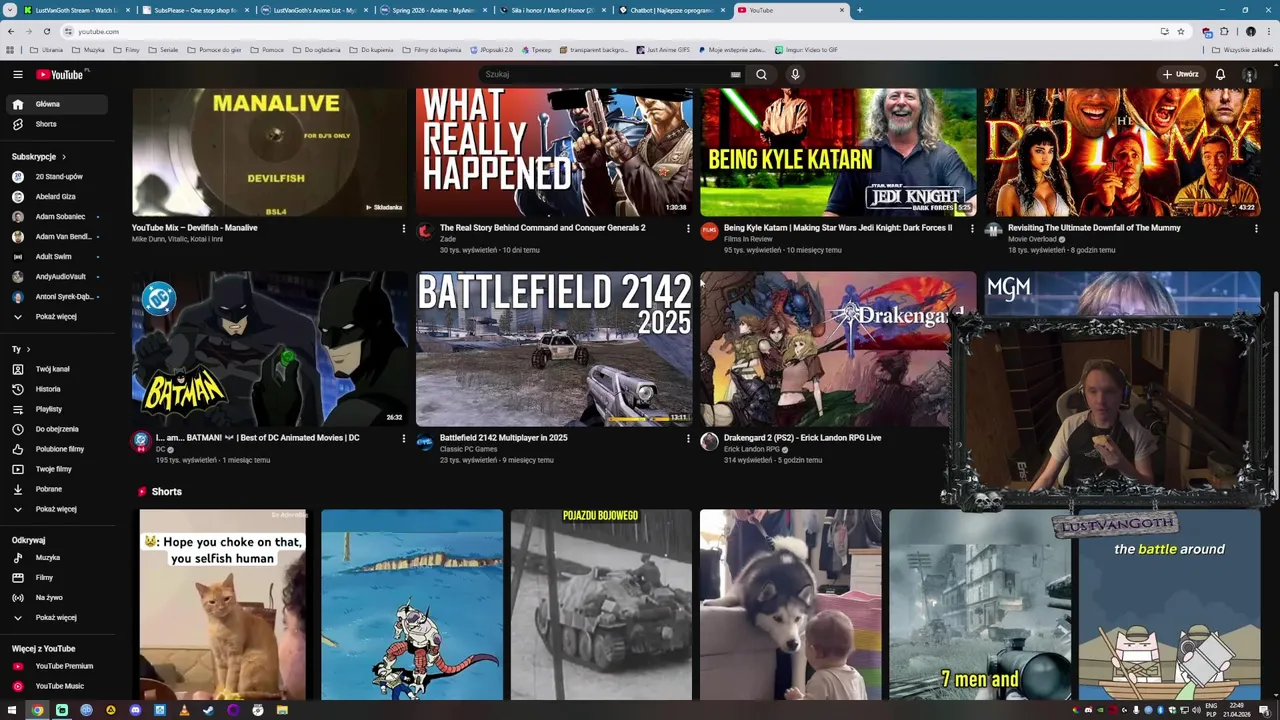Image resolution: width=1280 pixels, height=720 pixels.
Task: Play the Being Kyle Katarn thumbnail
Action: click(x=838, y=152)
